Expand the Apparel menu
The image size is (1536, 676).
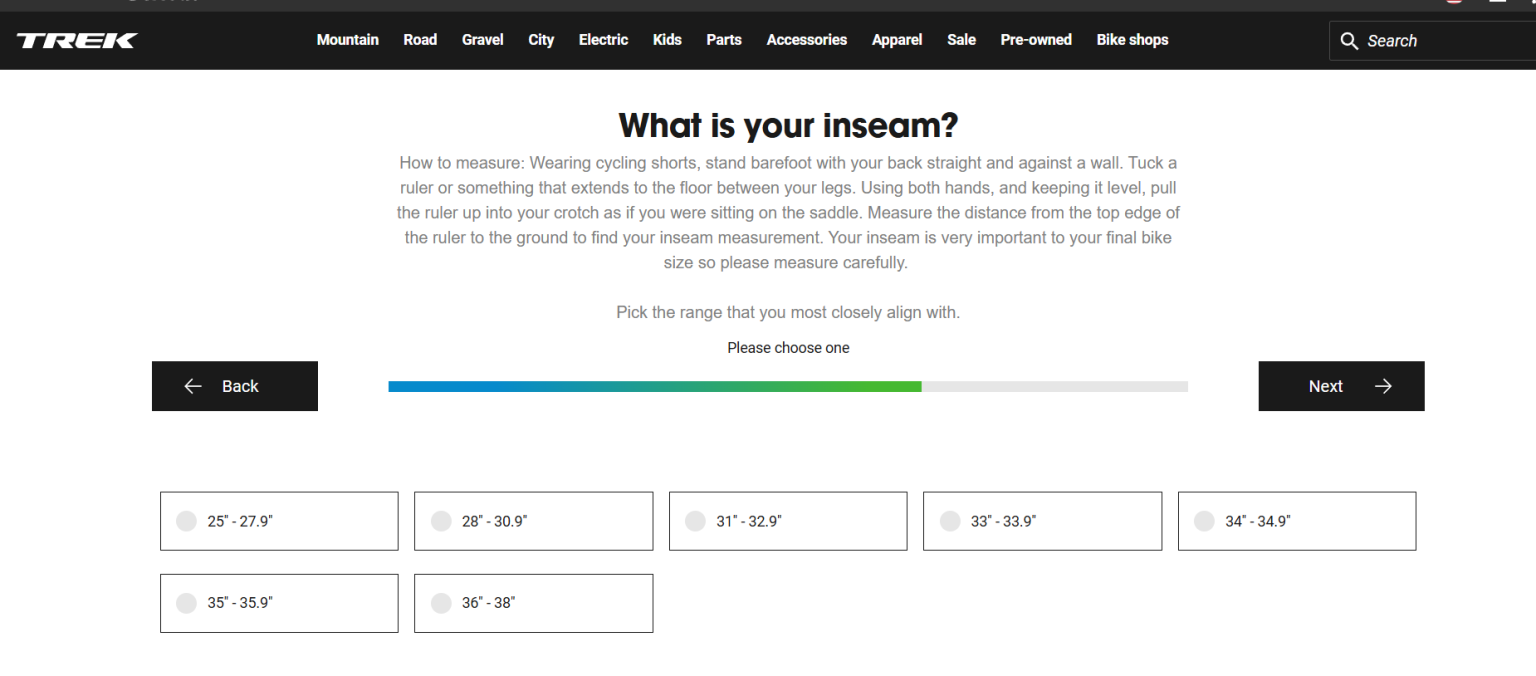(896, 40)
